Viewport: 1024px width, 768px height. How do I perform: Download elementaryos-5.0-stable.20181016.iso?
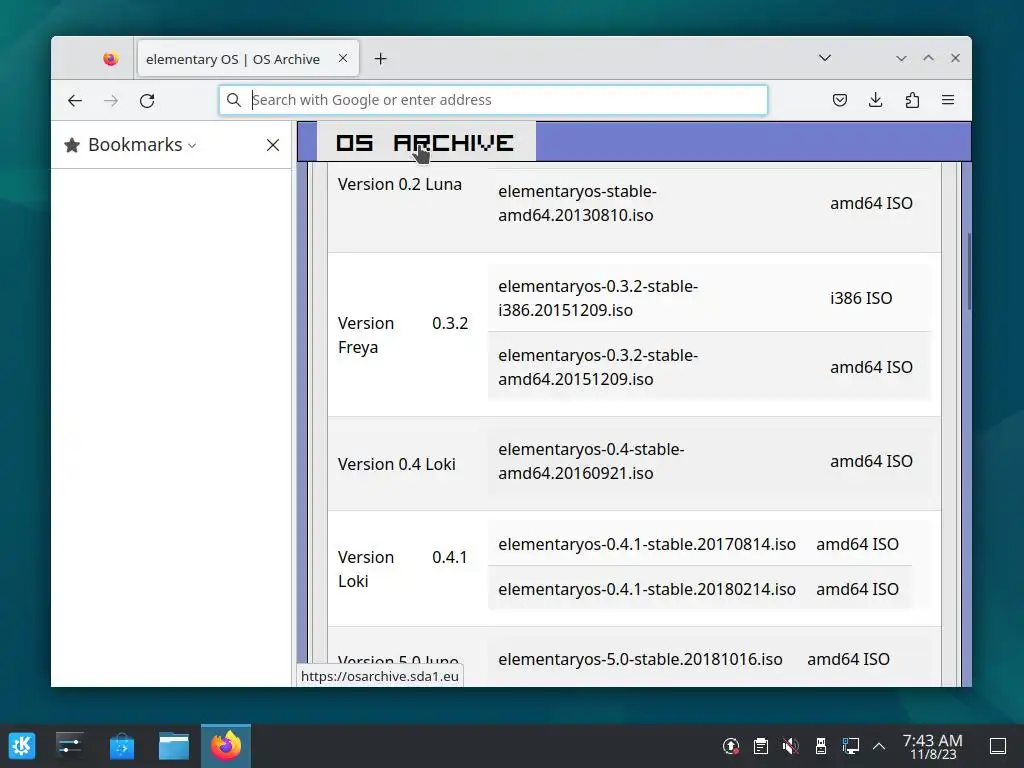640,659
